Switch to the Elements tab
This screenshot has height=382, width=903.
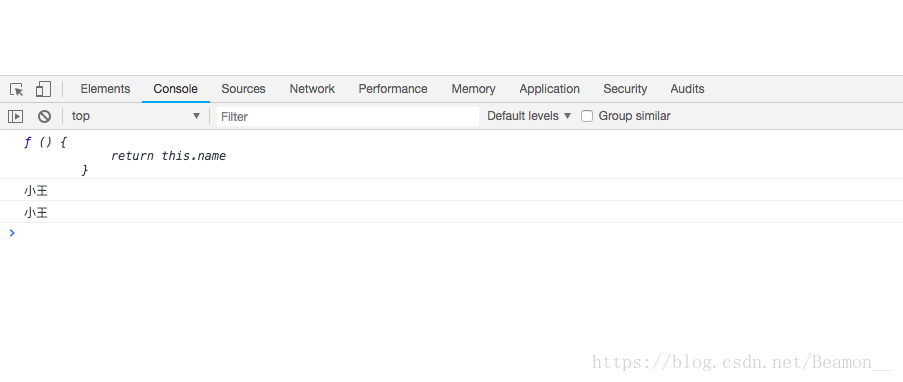click(x=105, y=89)
